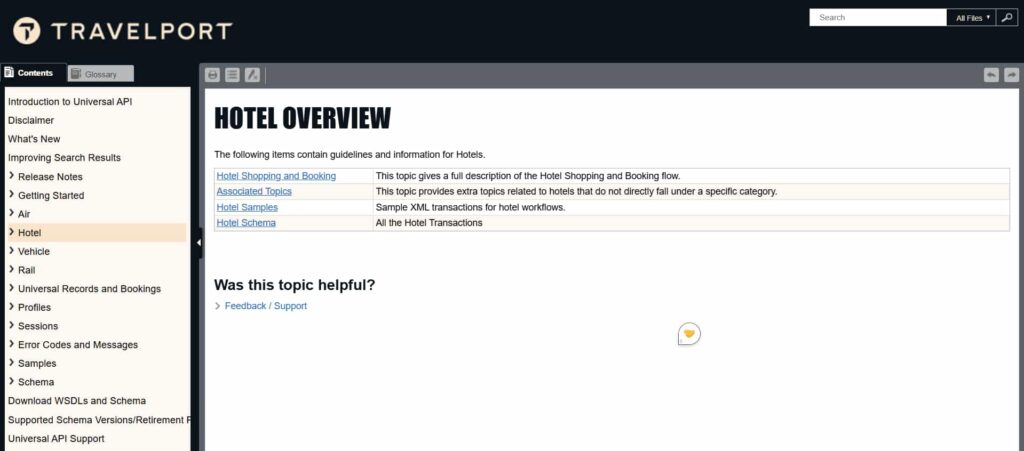The height and width of the screenshot is (451, 1024).
Task: Expand the Sessions chevron in contents
Action: [x=12, y=325]
